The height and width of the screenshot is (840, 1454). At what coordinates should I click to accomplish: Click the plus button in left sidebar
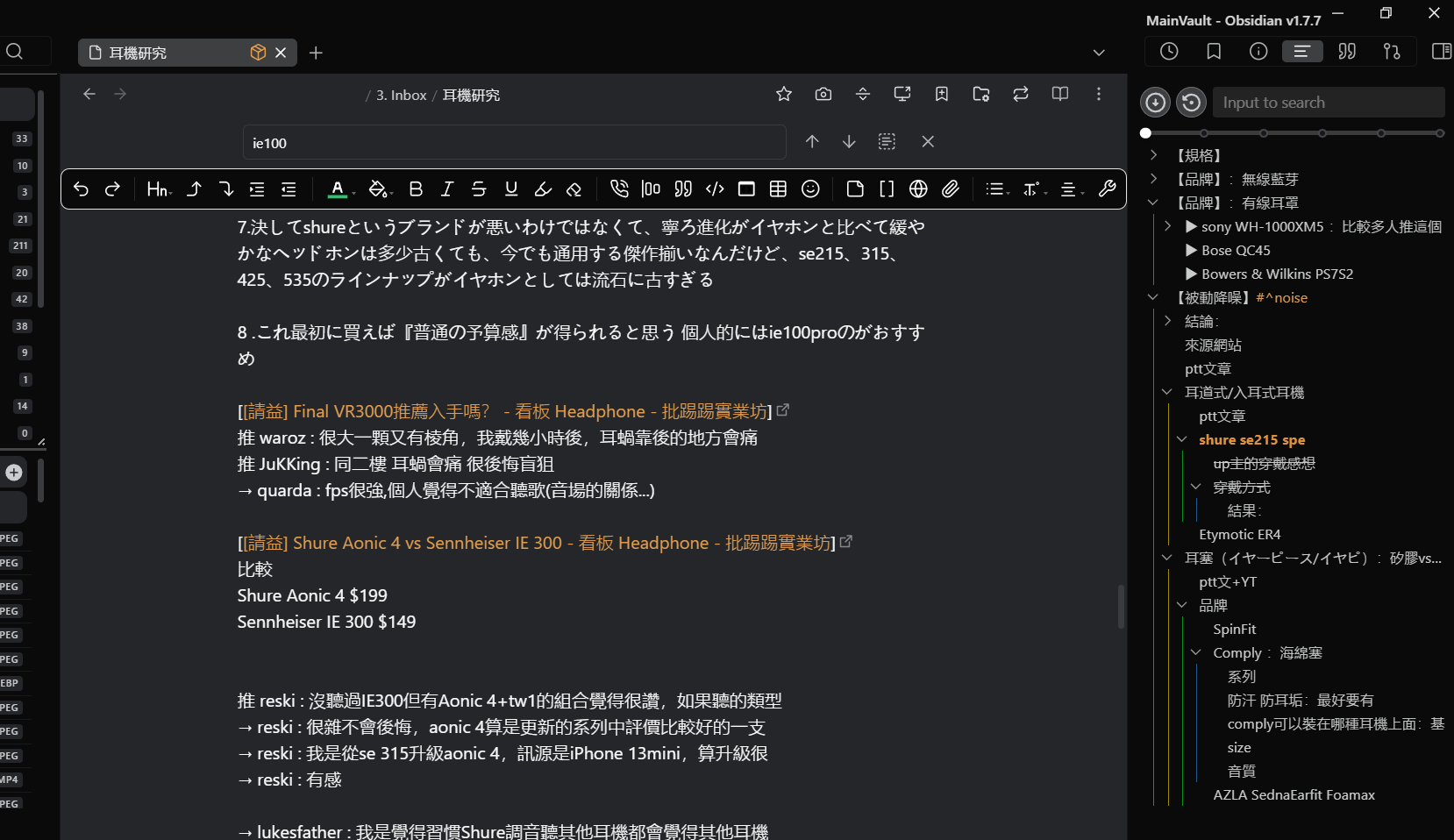14,473
